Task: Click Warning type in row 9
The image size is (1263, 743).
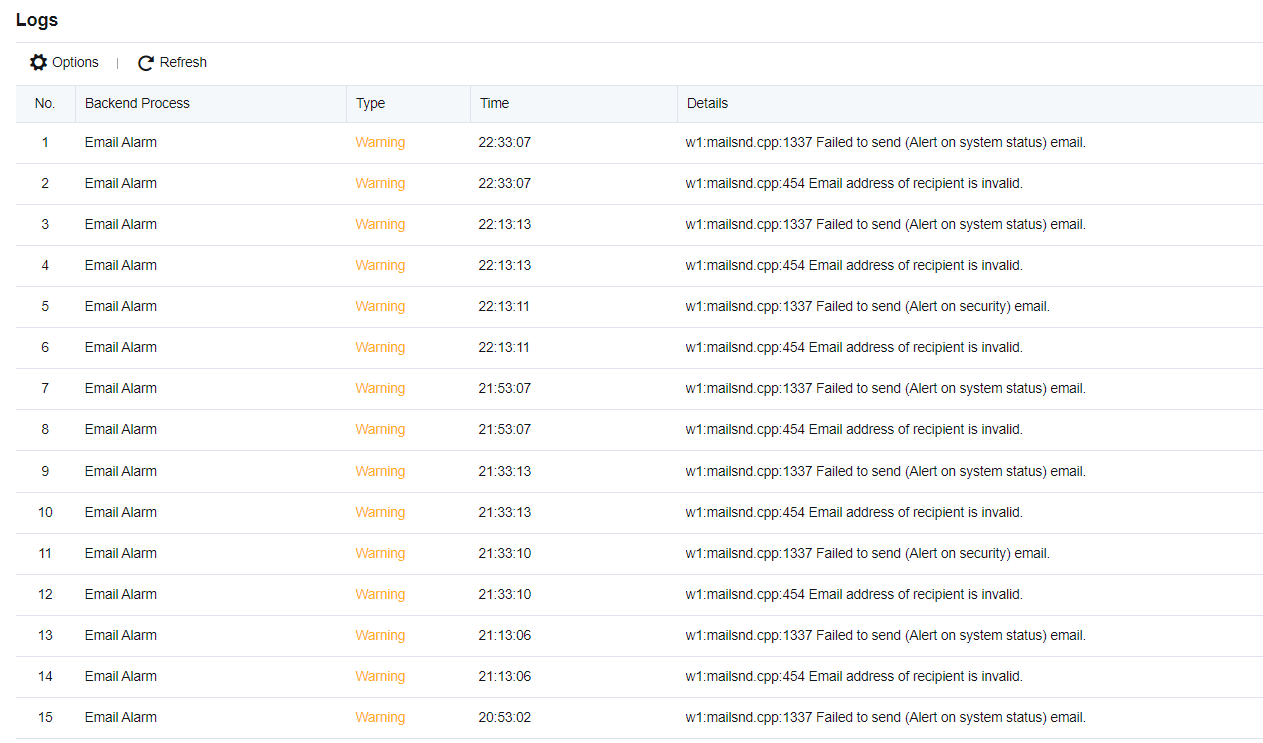Action: (380, 471)
